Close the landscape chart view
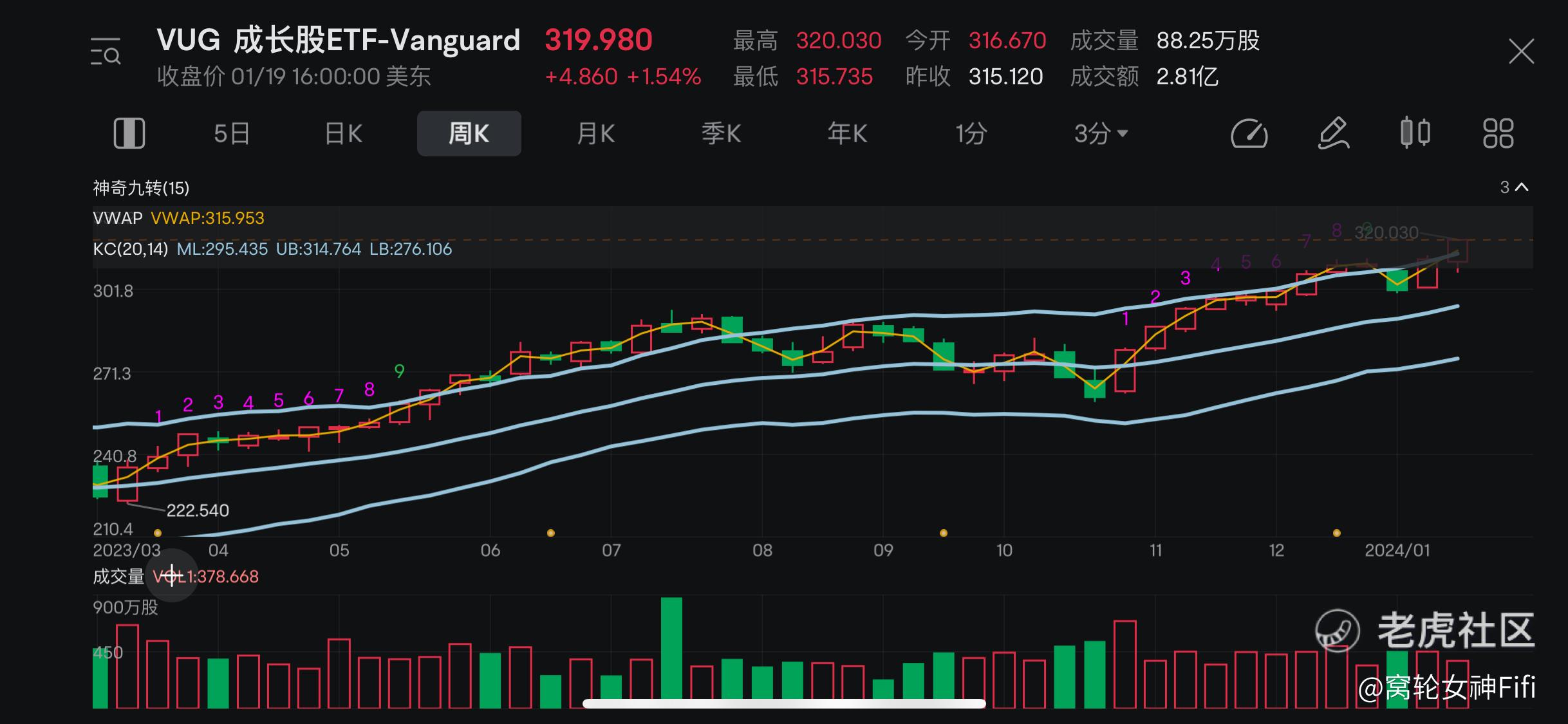The width and height of the screenshot is (1568, 724). [1521, 51]
